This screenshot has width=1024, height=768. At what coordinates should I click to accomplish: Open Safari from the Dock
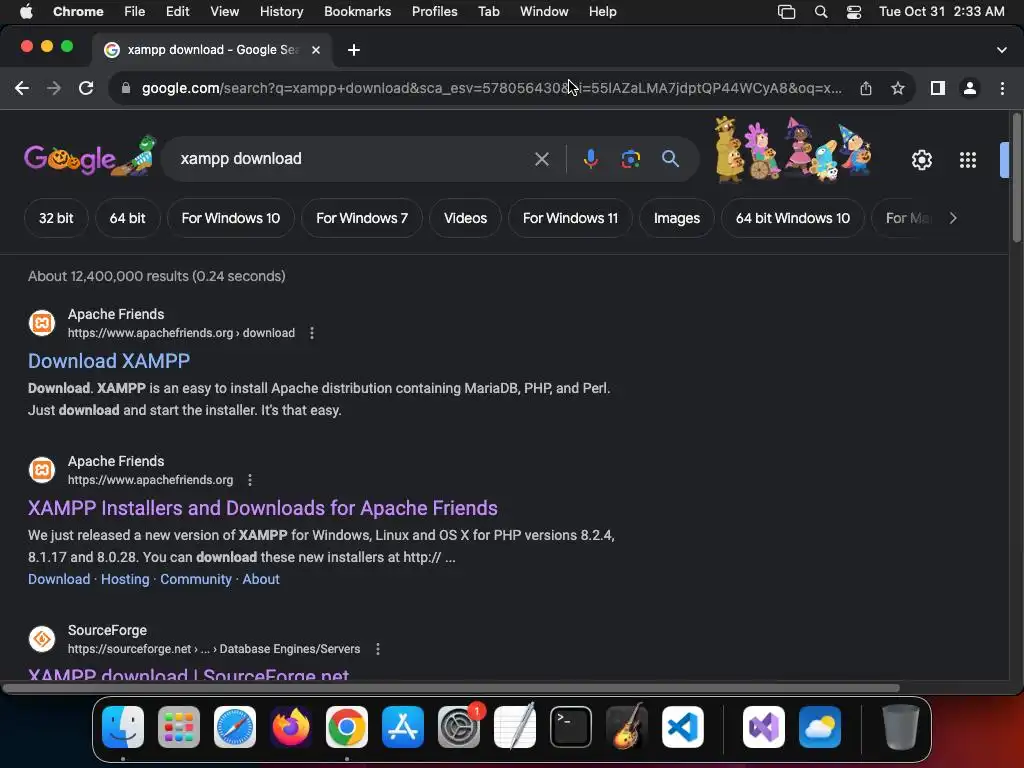click(234, 727)
